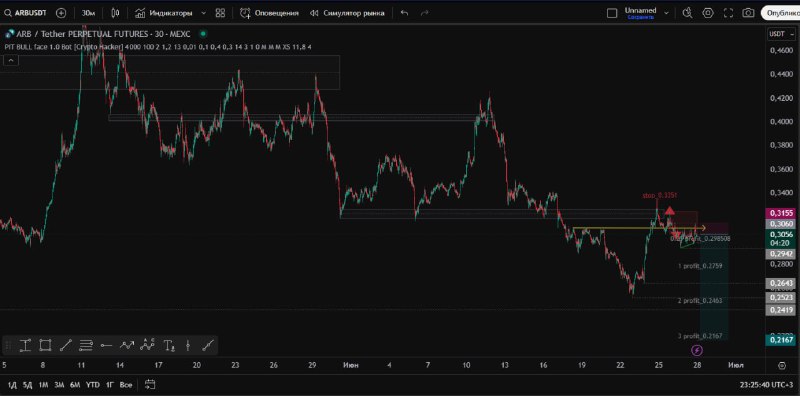Click the ARB / Tether PERPETUAL FUTURES title
Image resolution: width=800 pixels, height=396 pixels.
(104, 34)
